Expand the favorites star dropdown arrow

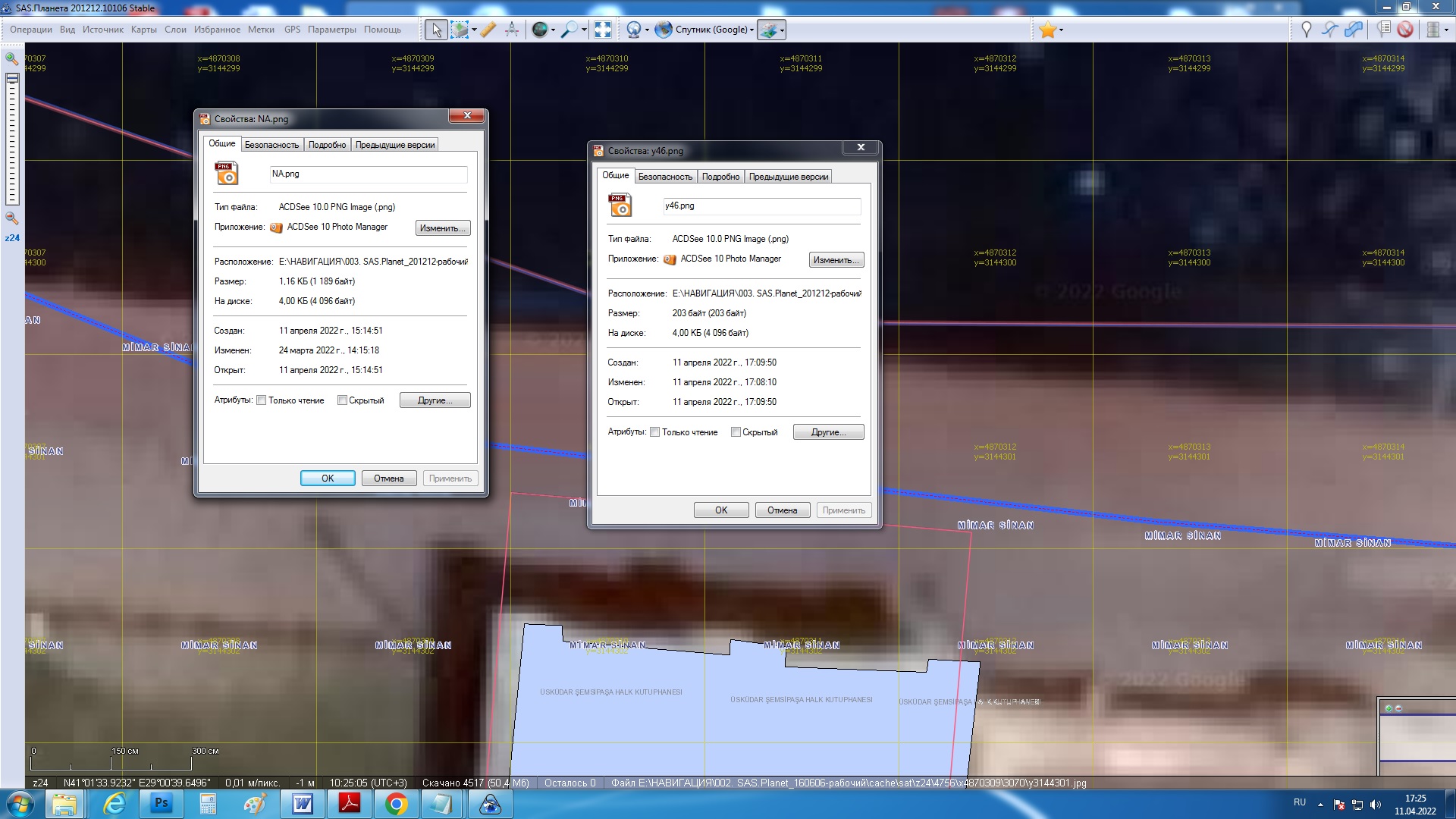1061,30
